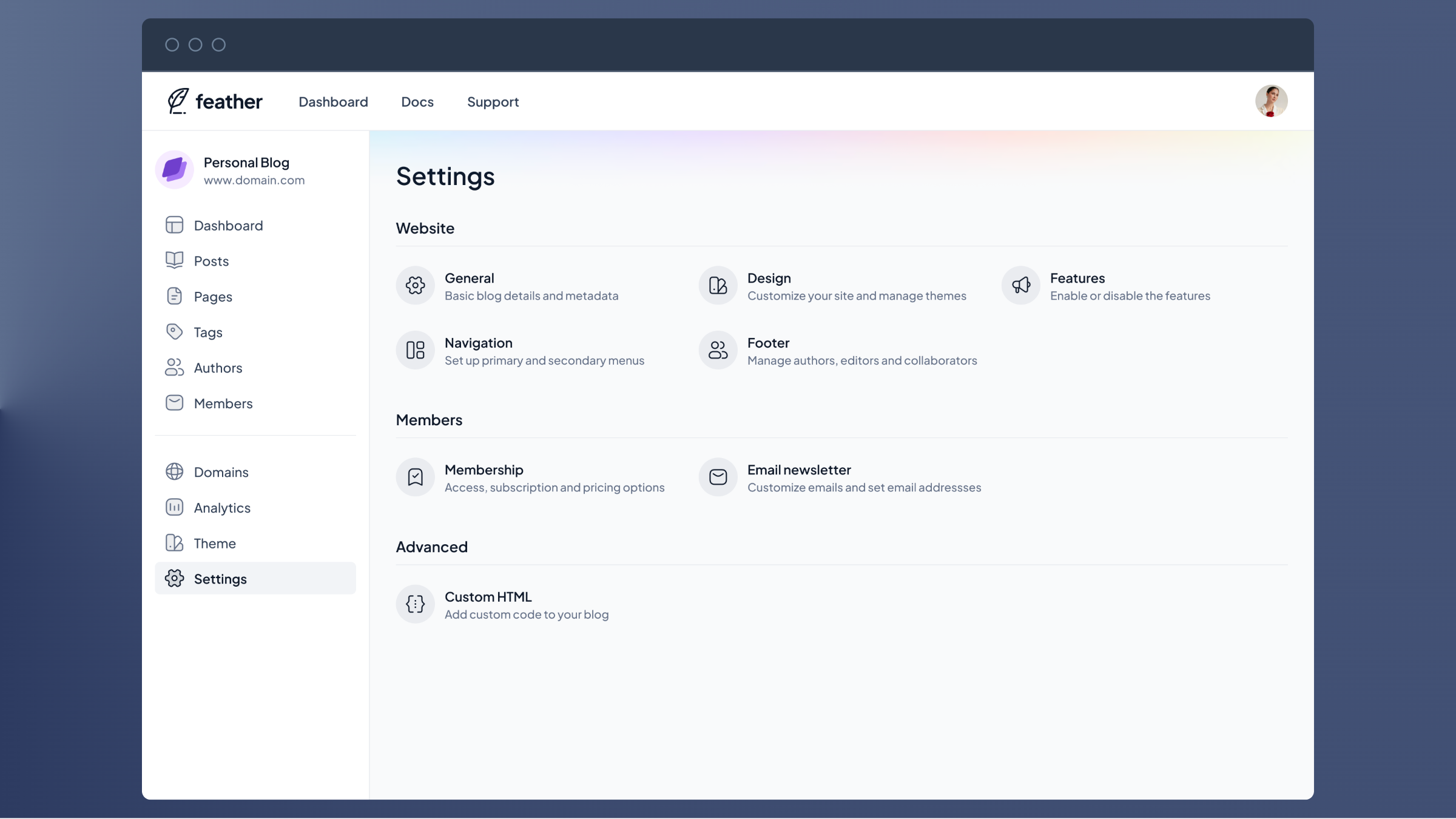Viewport: 1456px width, 819px height.
Task: Click the Theme swatch icon in sidebar
Action: [x=174, y=542]
